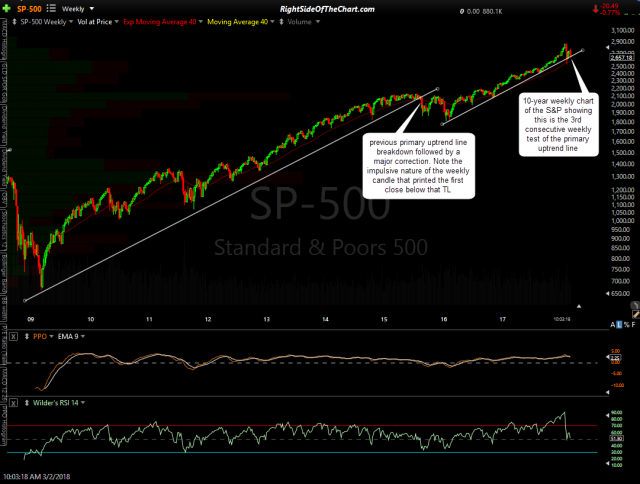Click the RightSideOfTheChart.com title
The image size is (640, 484).
(x=327, y=9)
